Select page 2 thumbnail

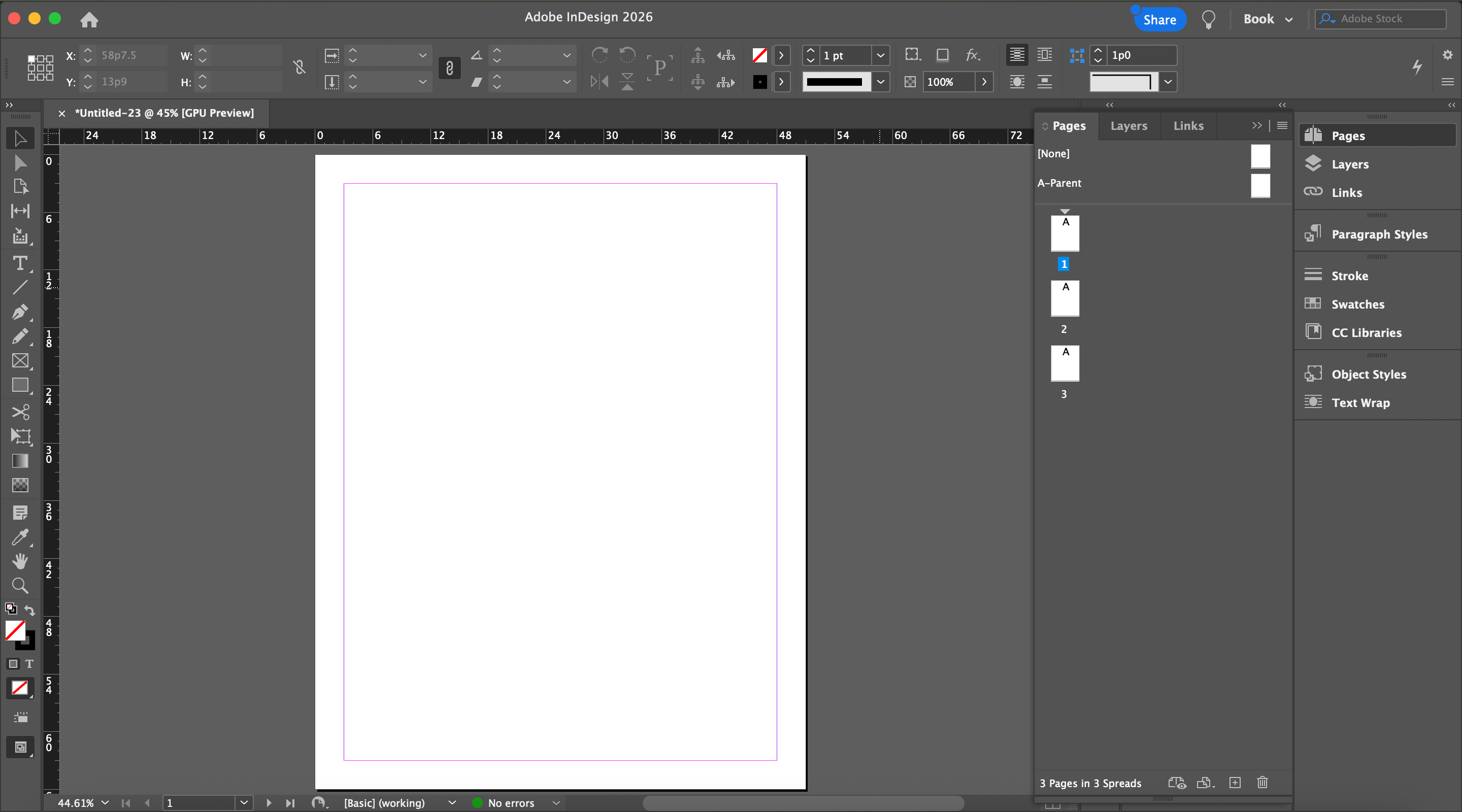pos(1064,298)
